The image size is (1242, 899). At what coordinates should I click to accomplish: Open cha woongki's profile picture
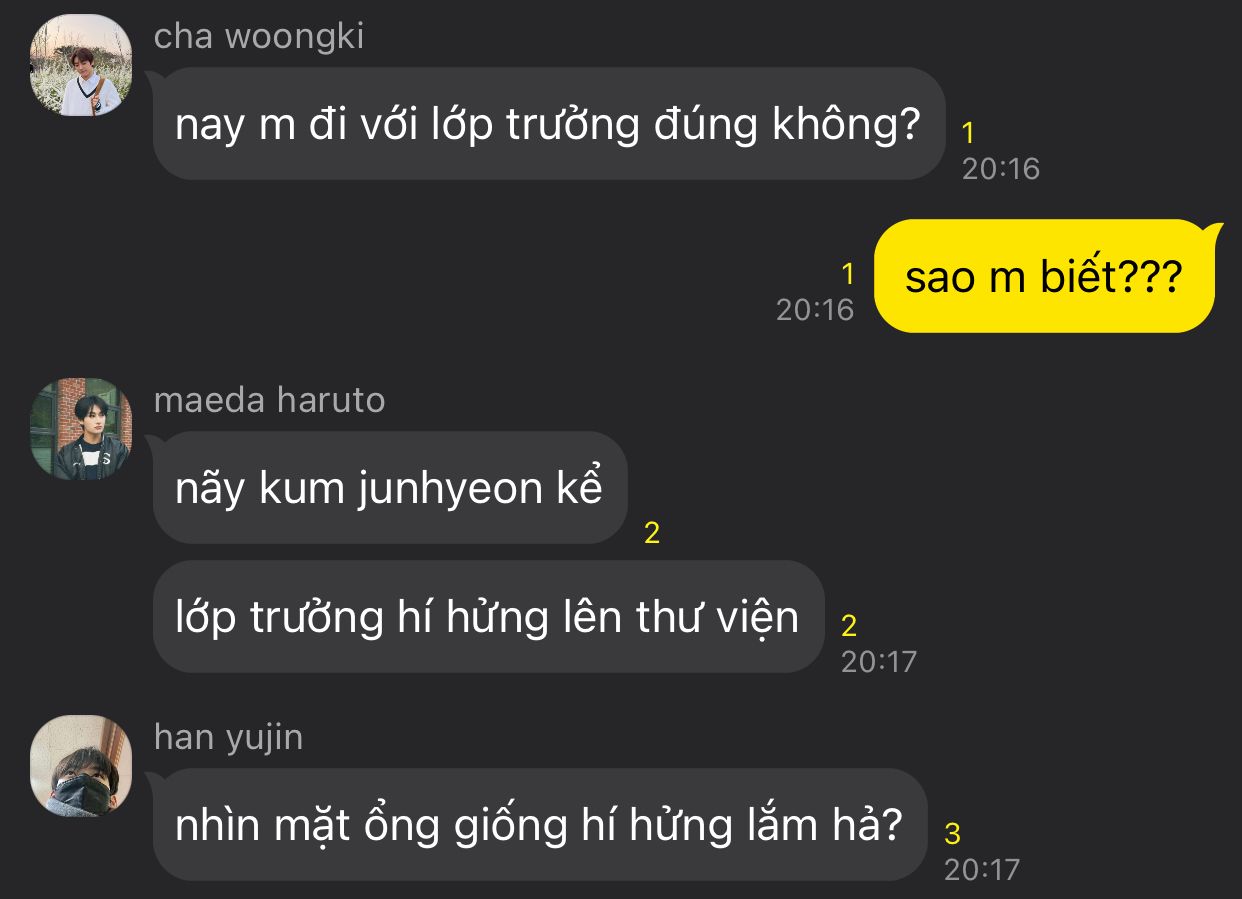pos(81,65)
